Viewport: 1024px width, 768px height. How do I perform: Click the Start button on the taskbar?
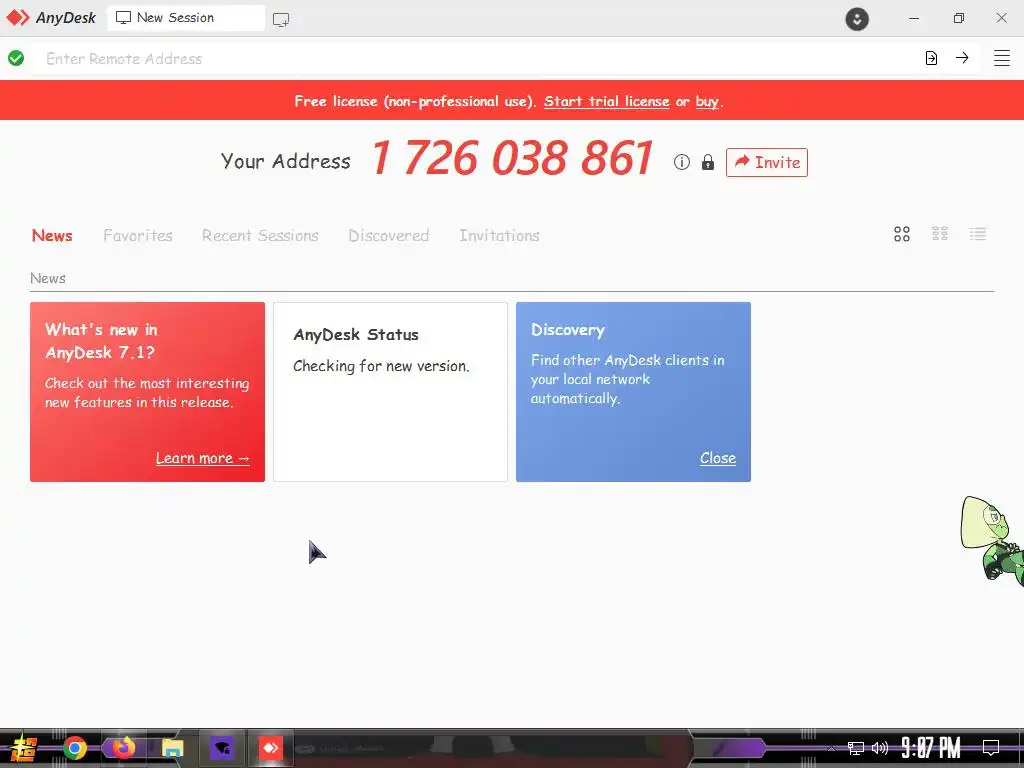(x=23, y=748)
